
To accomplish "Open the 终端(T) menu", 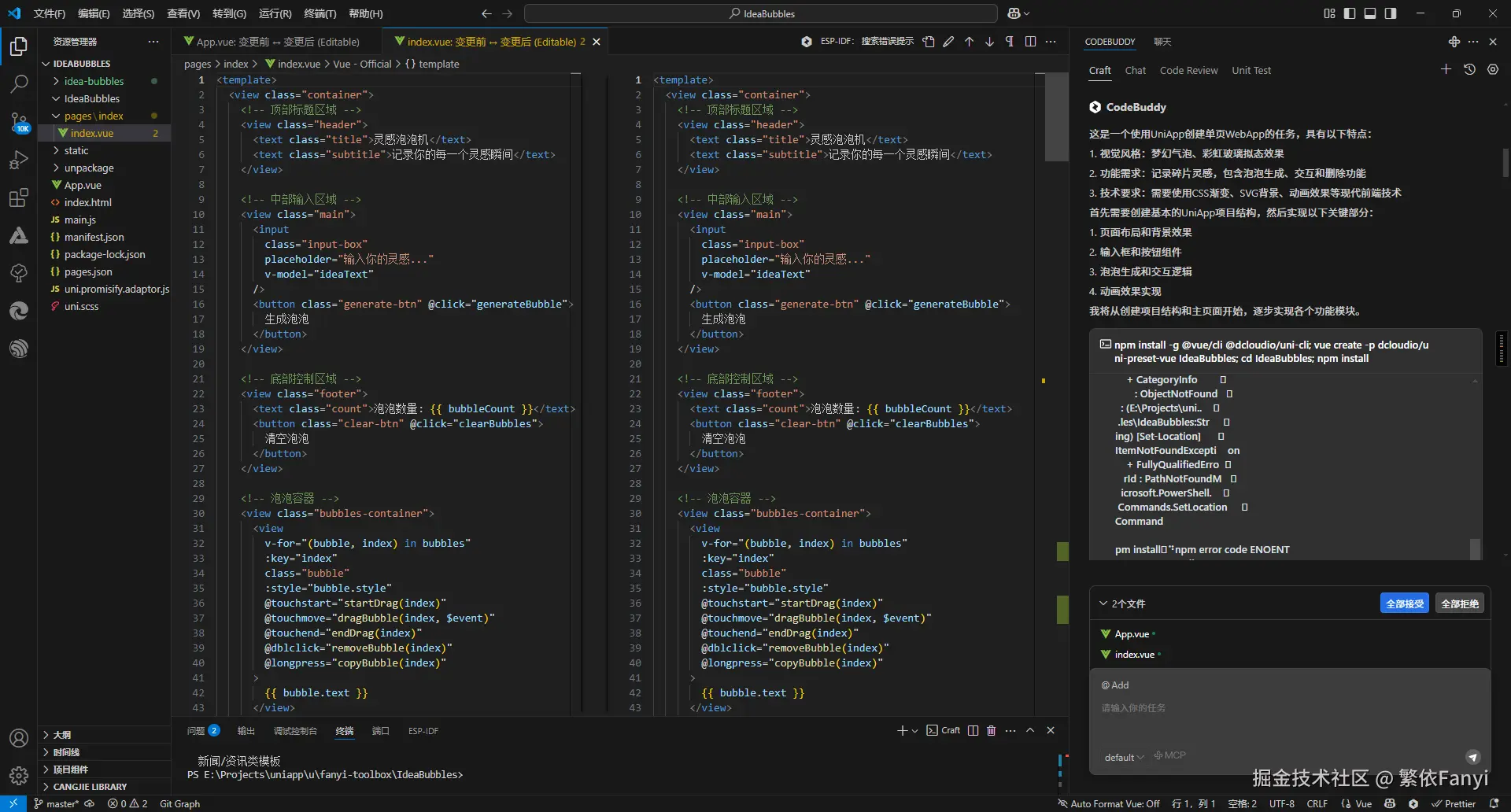I will (320, 13).
